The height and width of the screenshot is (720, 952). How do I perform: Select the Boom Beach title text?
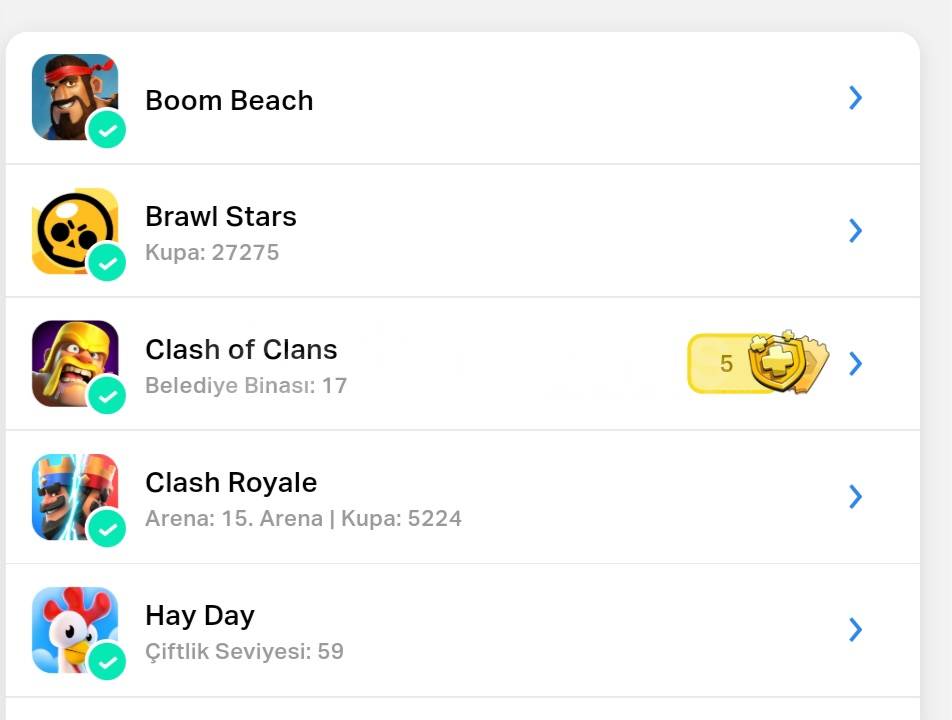click(x=229, y=100)
